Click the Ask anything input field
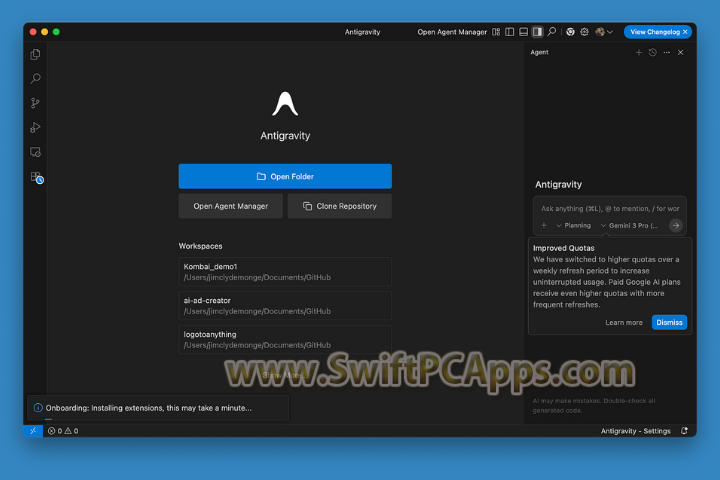Screen dimensions: 720x480 [x=610, y=209]
